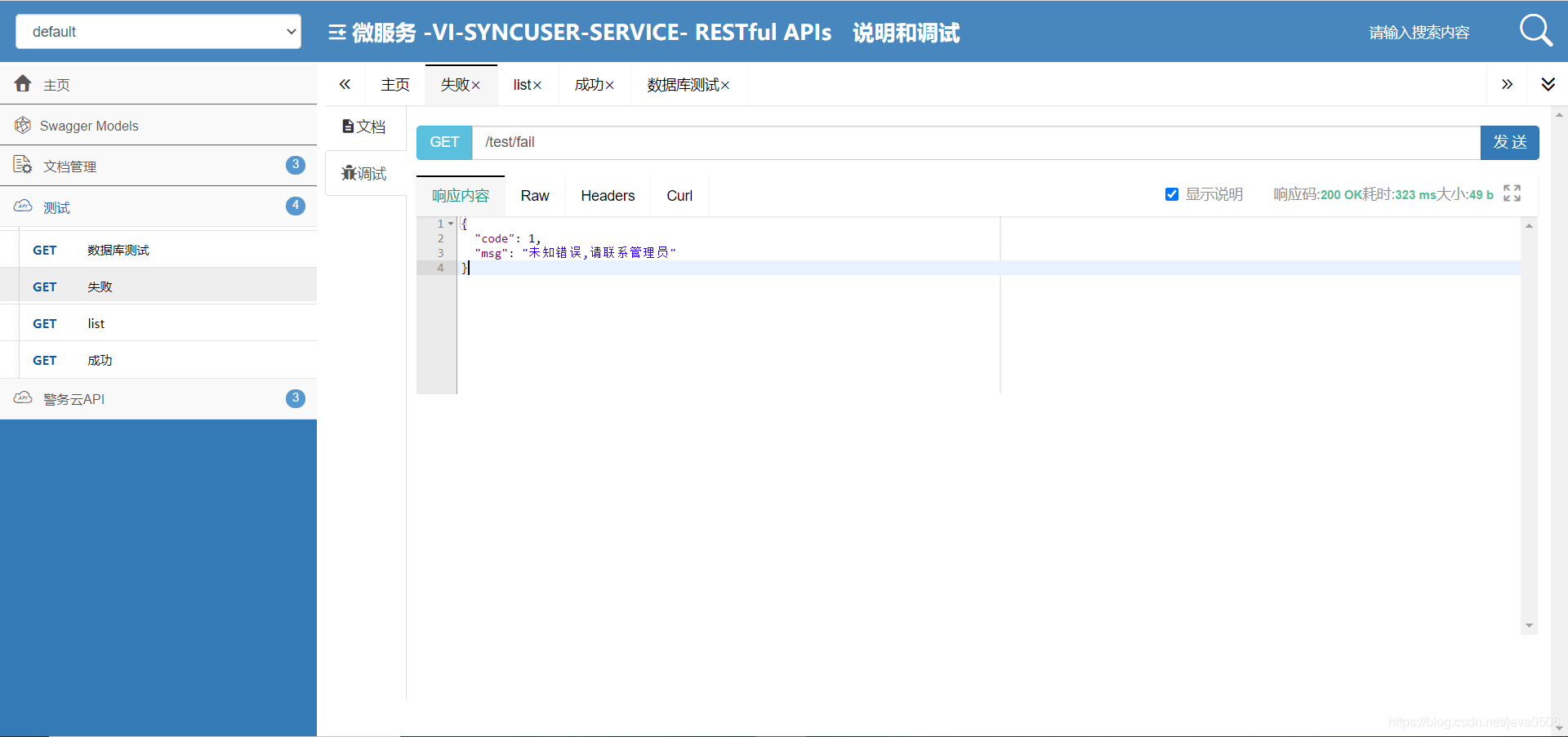Click the /test/fail URL input field
This screenshot has width=1568, height=737.
pyautogui.click(x=976, y=142)
